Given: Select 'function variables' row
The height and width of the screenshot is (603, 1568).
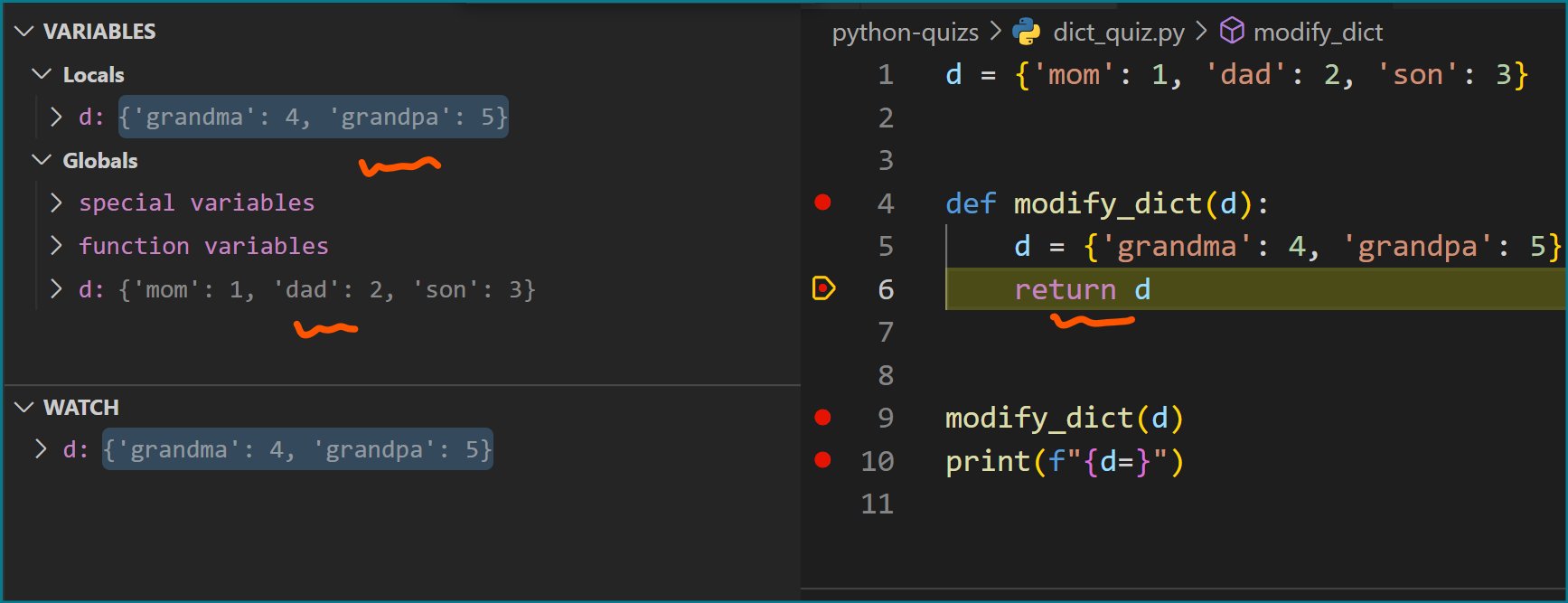Looking at the screenshot, I should [x=203, y=246].
